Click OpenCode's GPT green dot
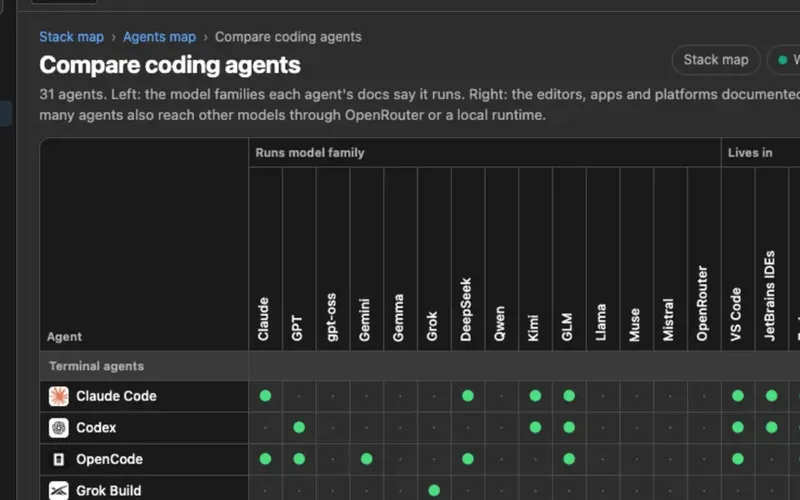The image size is (800, 500). (x=299, y=459)
